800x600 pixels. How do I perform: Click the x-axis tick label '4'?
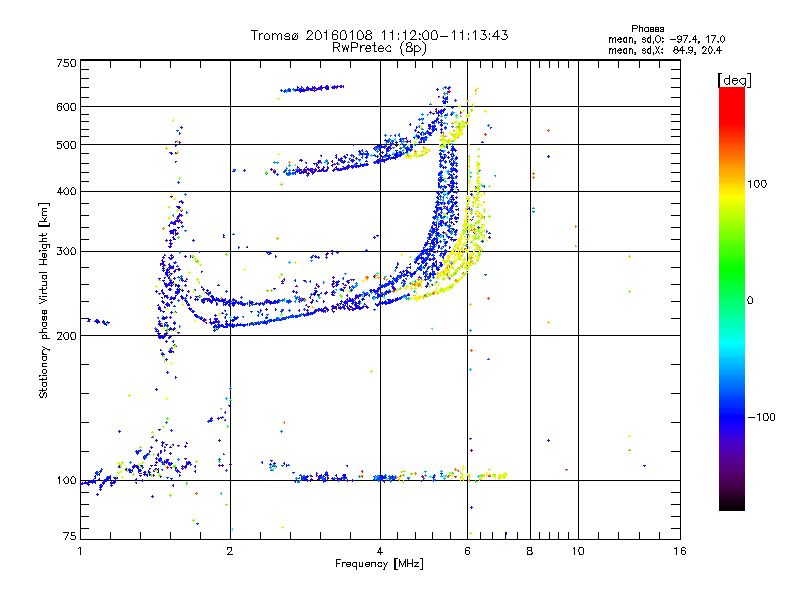click(x=380, y=551)
